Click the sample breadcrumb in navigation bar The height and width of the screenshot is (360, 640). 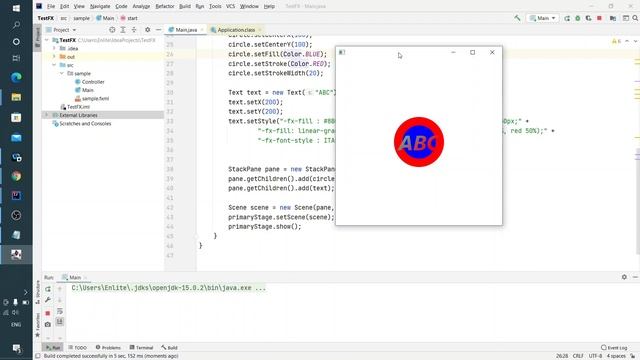coord(81,18)
